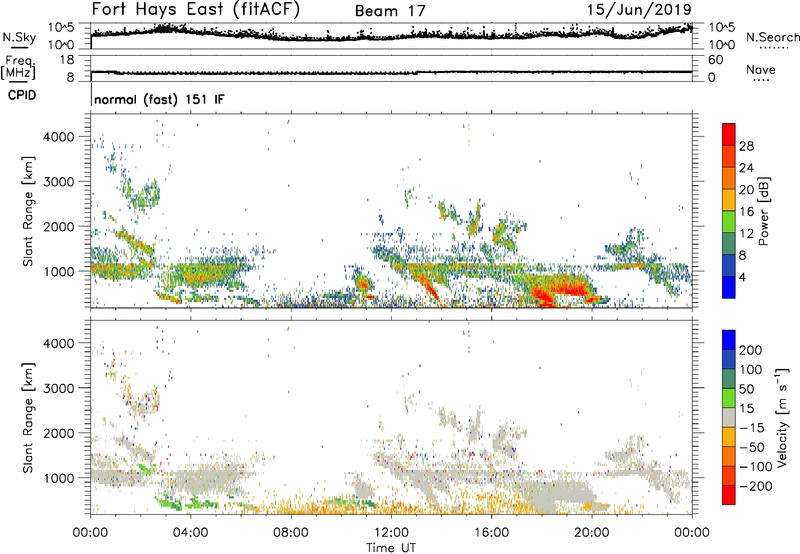Click the '16' value on Power scale

point(746,212)
